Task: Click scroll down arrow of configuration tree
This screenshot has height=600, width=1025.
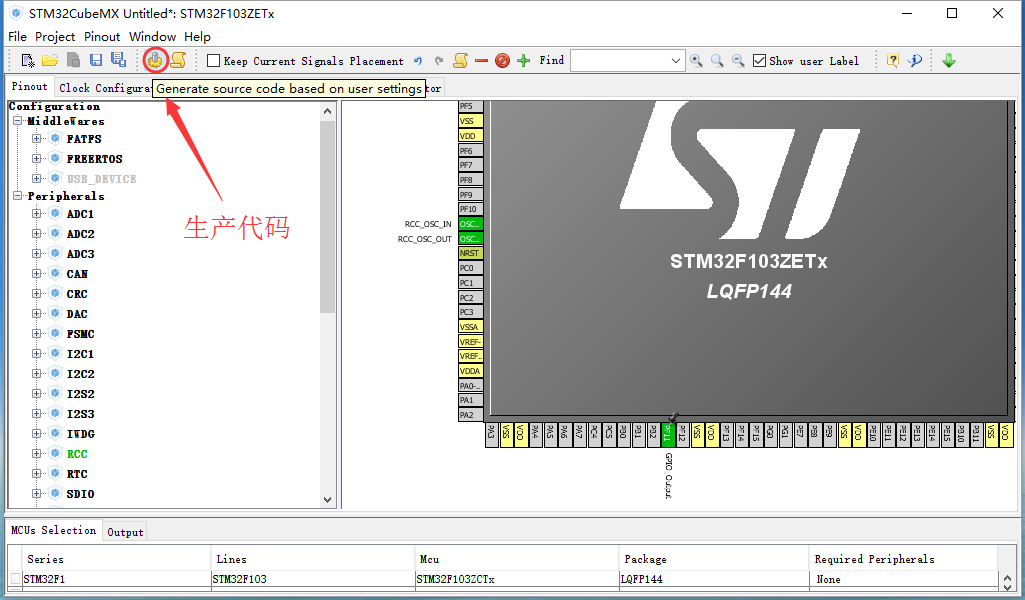Action: pos(328,500)
